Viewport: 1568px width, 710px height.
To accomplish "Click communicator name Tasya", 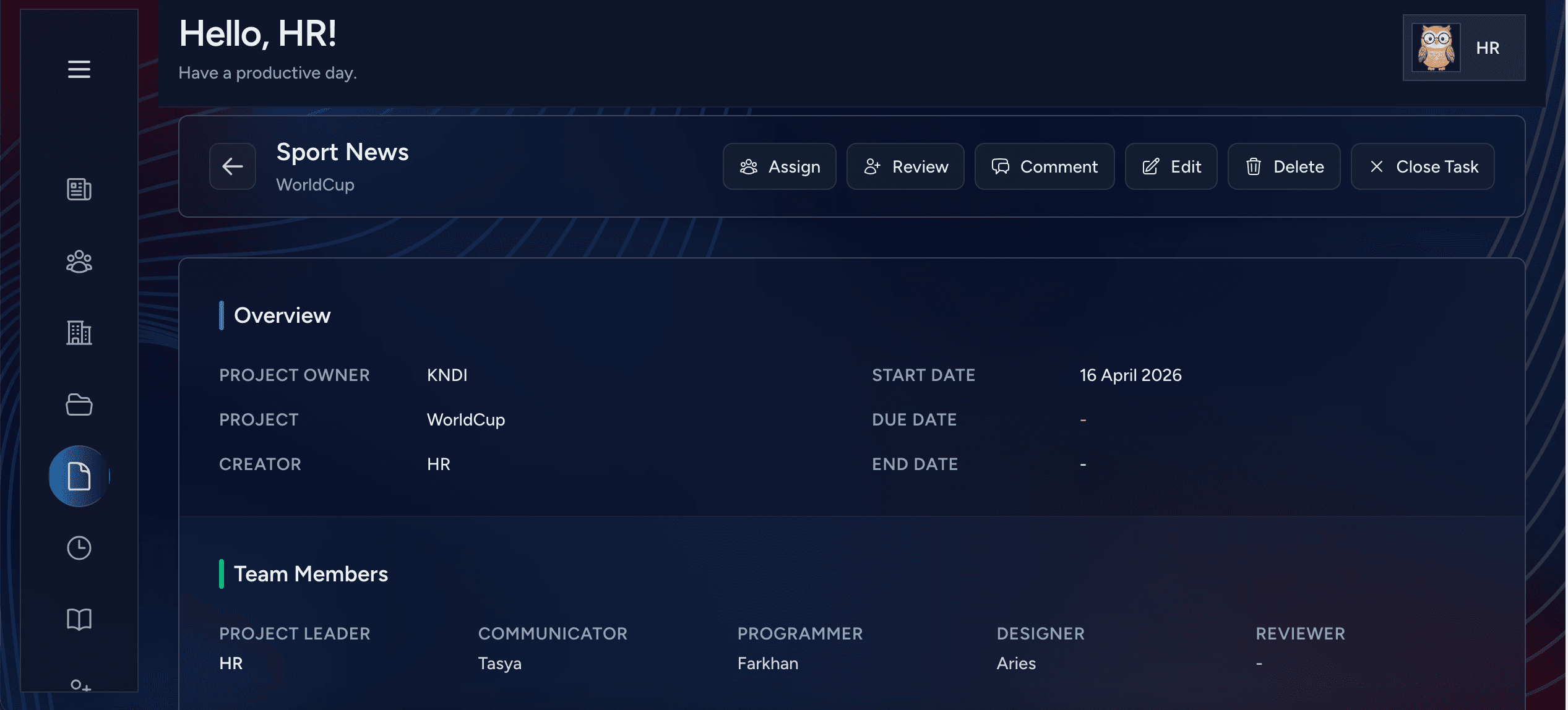I will (500, 664).
